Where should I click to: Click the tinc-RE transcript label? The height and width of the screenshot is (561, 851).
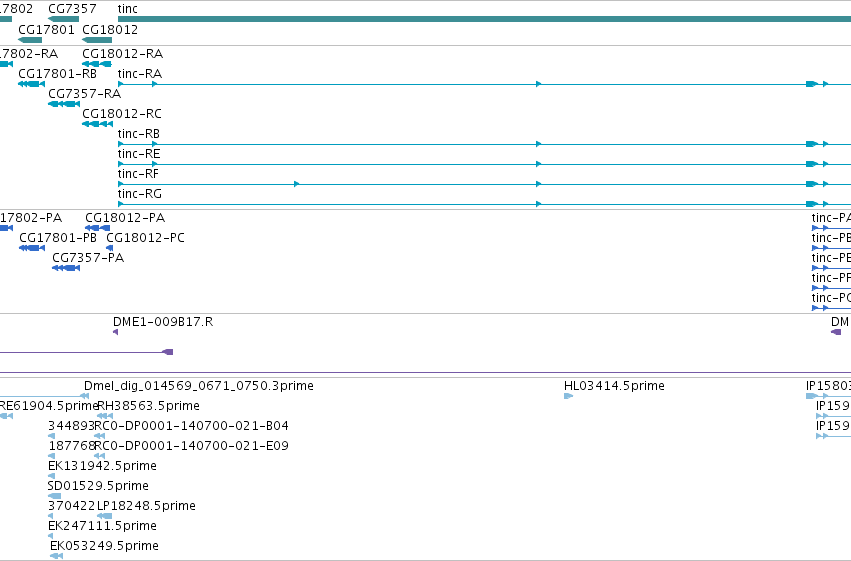(139, 154)
